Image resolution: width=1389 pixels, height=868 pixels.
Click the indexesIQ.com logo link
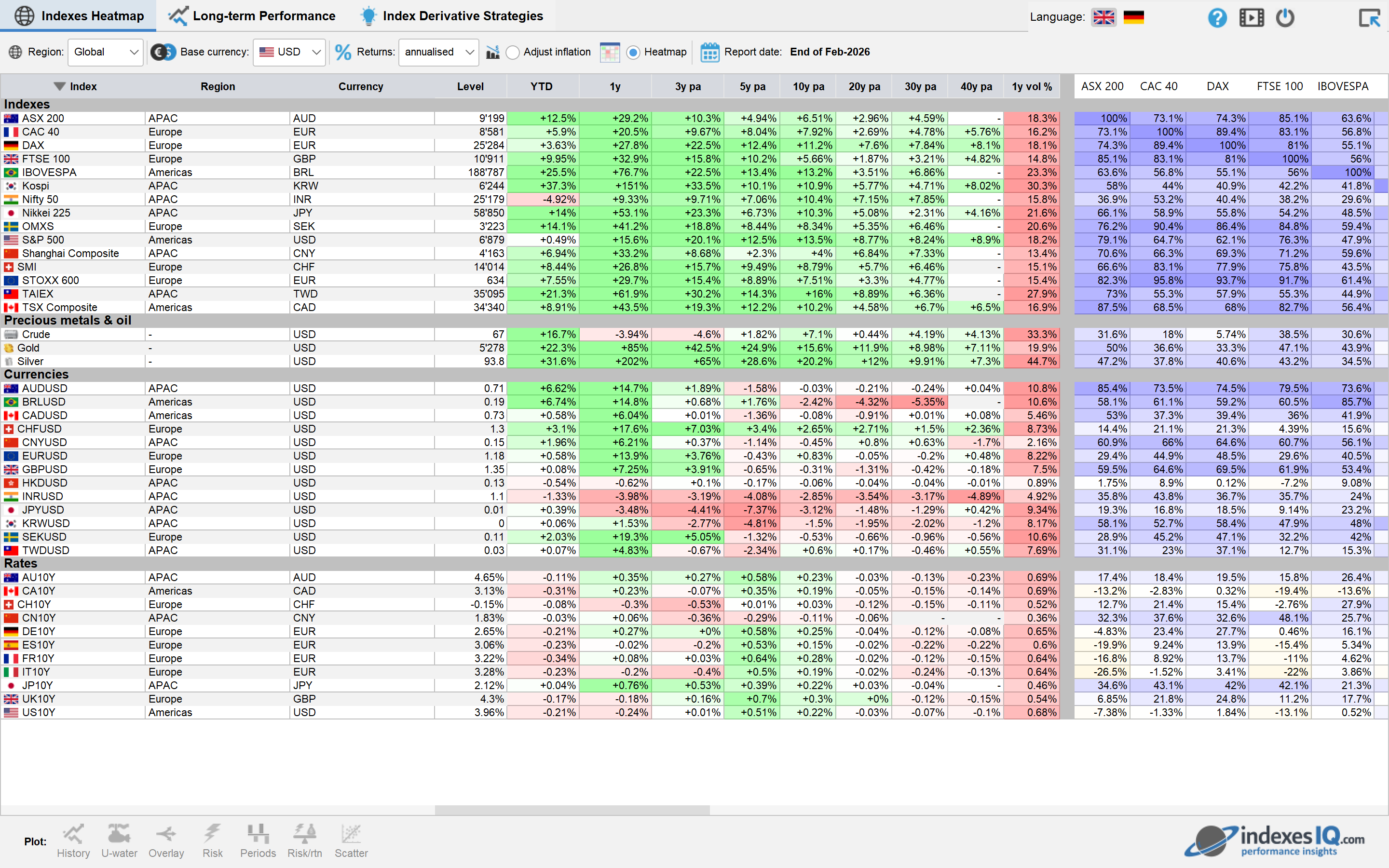pyautogui.click(x=1275, y=841)
